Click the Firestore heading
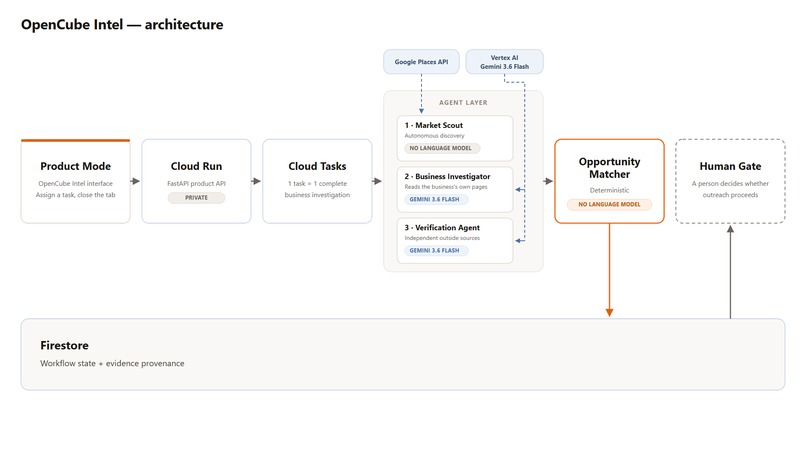Viewport: 806px width, 453px height. click(64, 346)
